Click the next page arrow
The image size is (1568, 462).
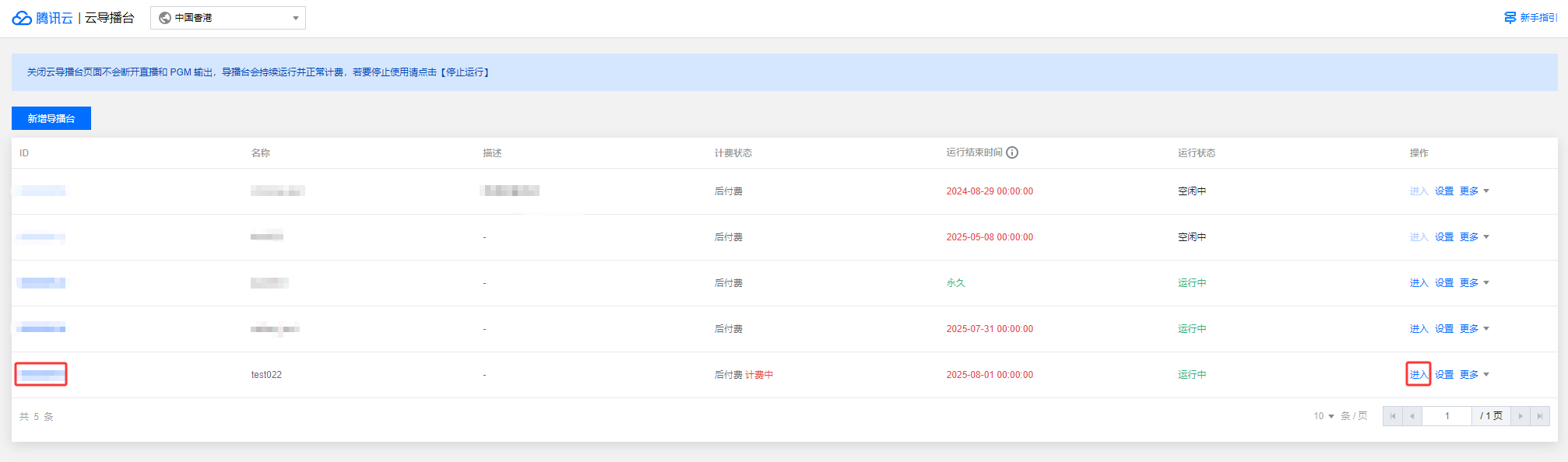(x=1521, y=416)
